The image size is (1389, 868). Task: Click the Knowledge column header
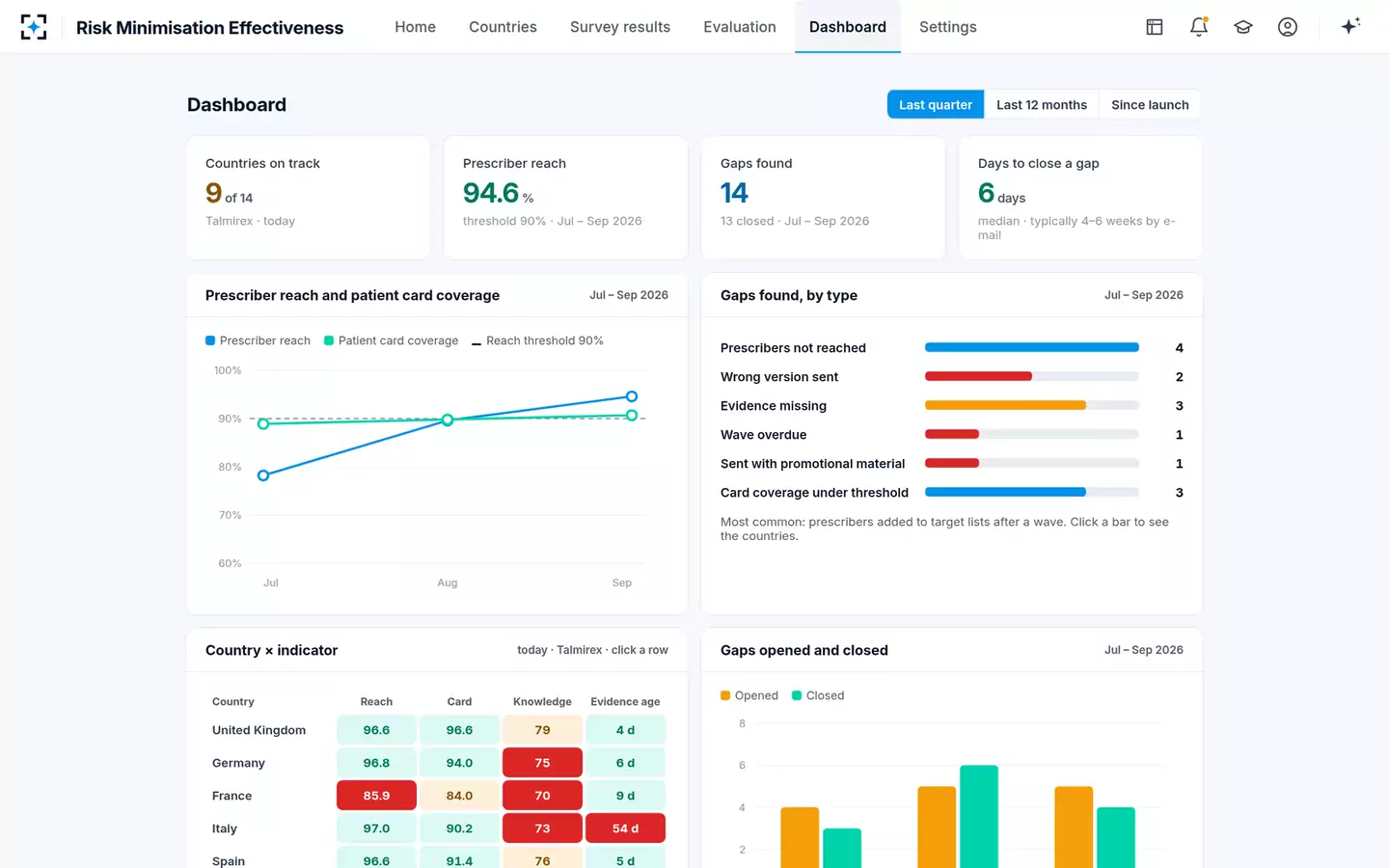point(542,701)
